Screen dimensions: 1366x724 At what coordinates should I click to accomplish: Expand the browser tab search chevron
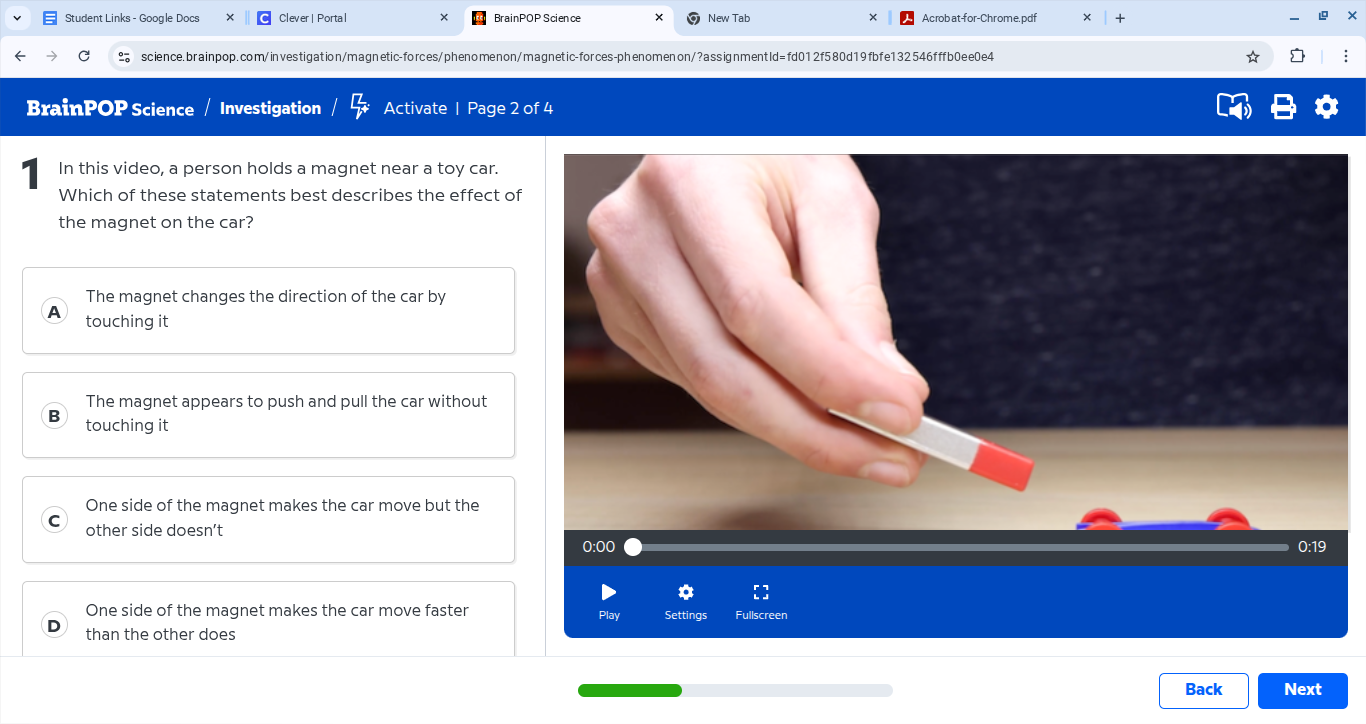coord(16,17)
